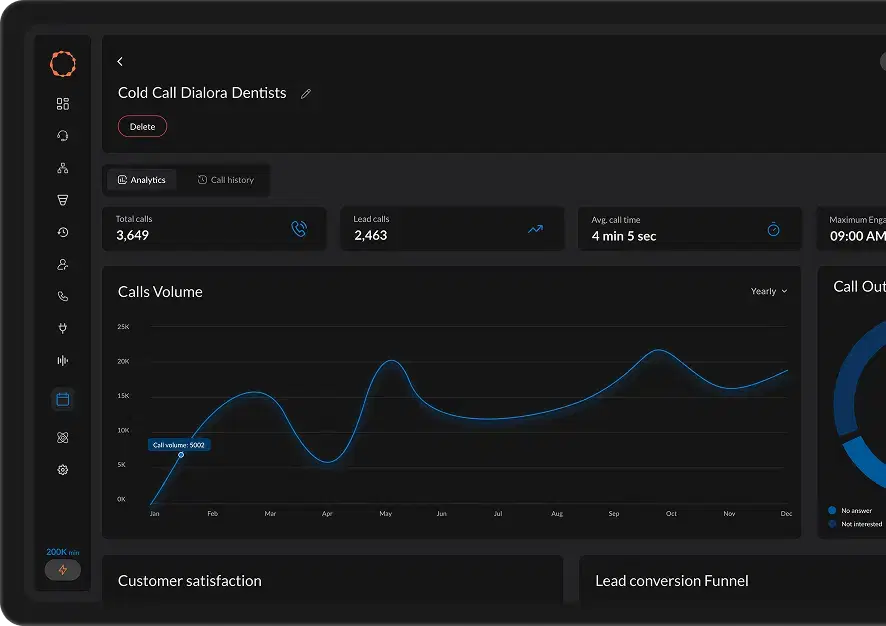The width and height of the screenshot is (886, 626).
Task: Select the highlighted calendar icon in sidebar
Action: pyautogui.click(x=63, y=400)
